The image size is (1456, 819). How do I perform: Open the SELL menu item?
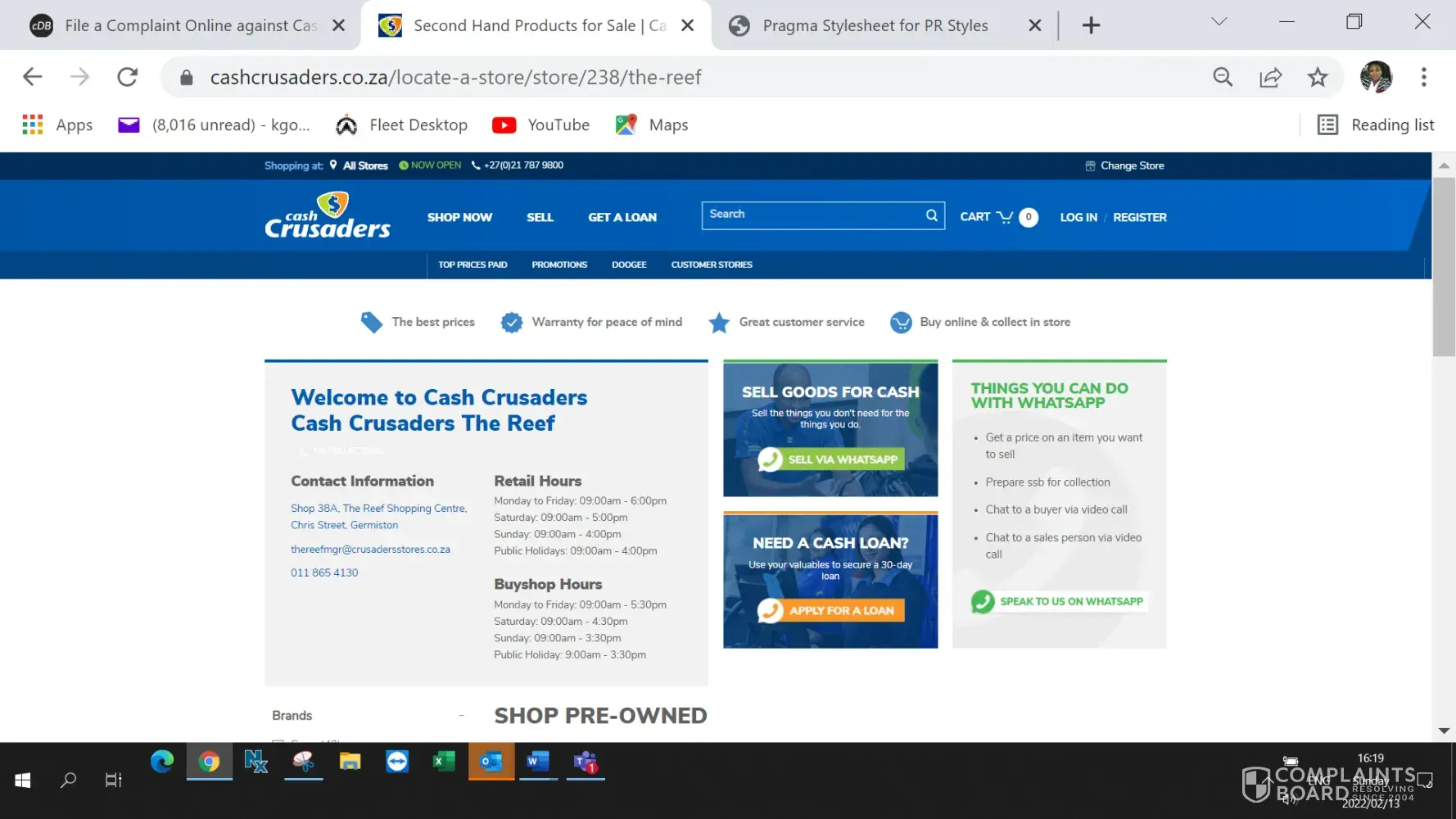540,217
